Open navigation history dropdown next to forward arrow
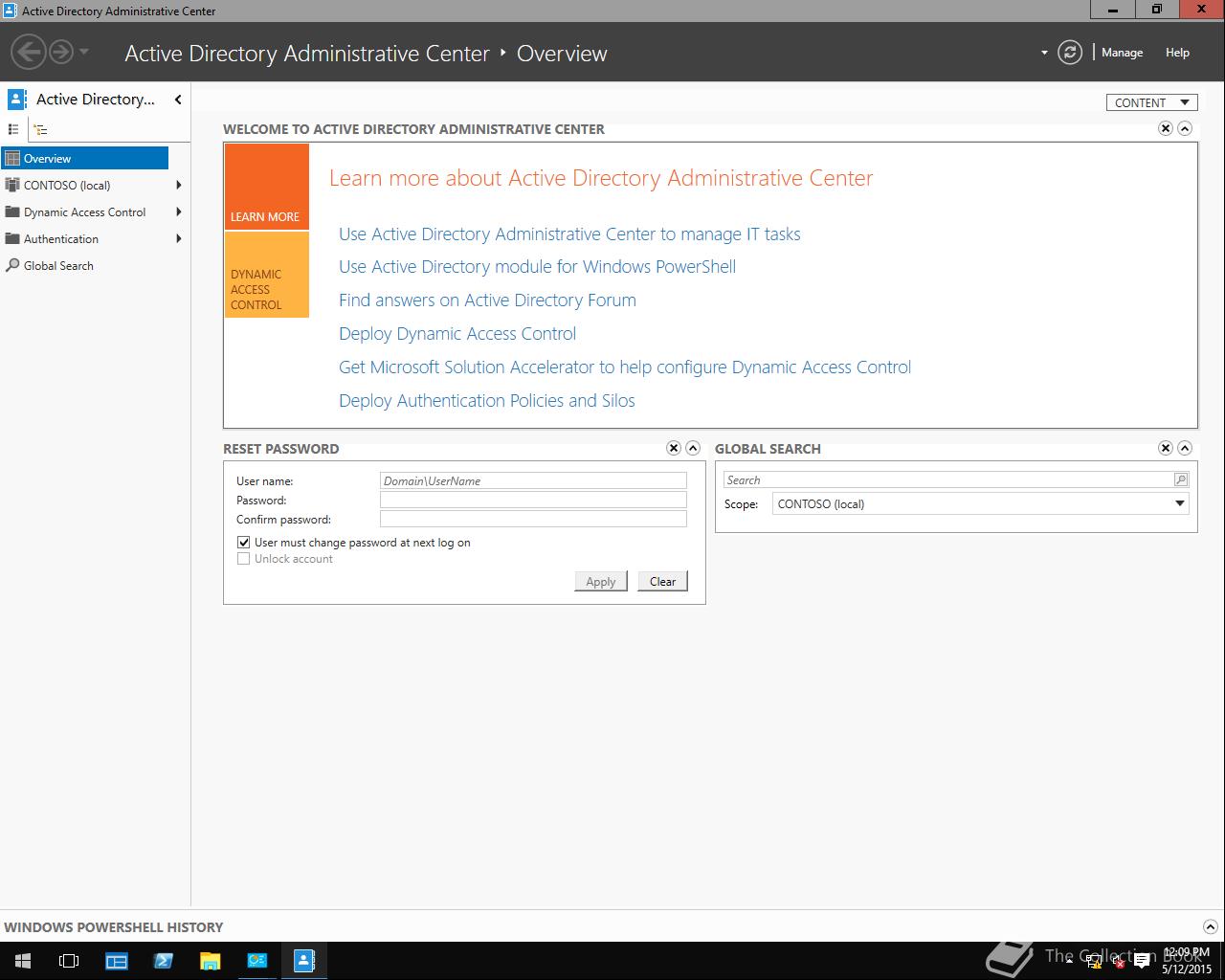The image size is (1225, 980). pyautogui.click(x=84, y=52)
